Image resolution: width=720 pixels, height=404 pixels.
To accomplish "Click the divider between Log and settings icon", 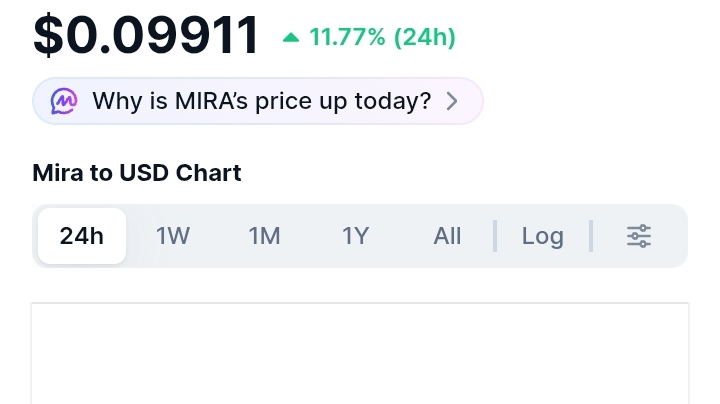I will click(591, 236).
